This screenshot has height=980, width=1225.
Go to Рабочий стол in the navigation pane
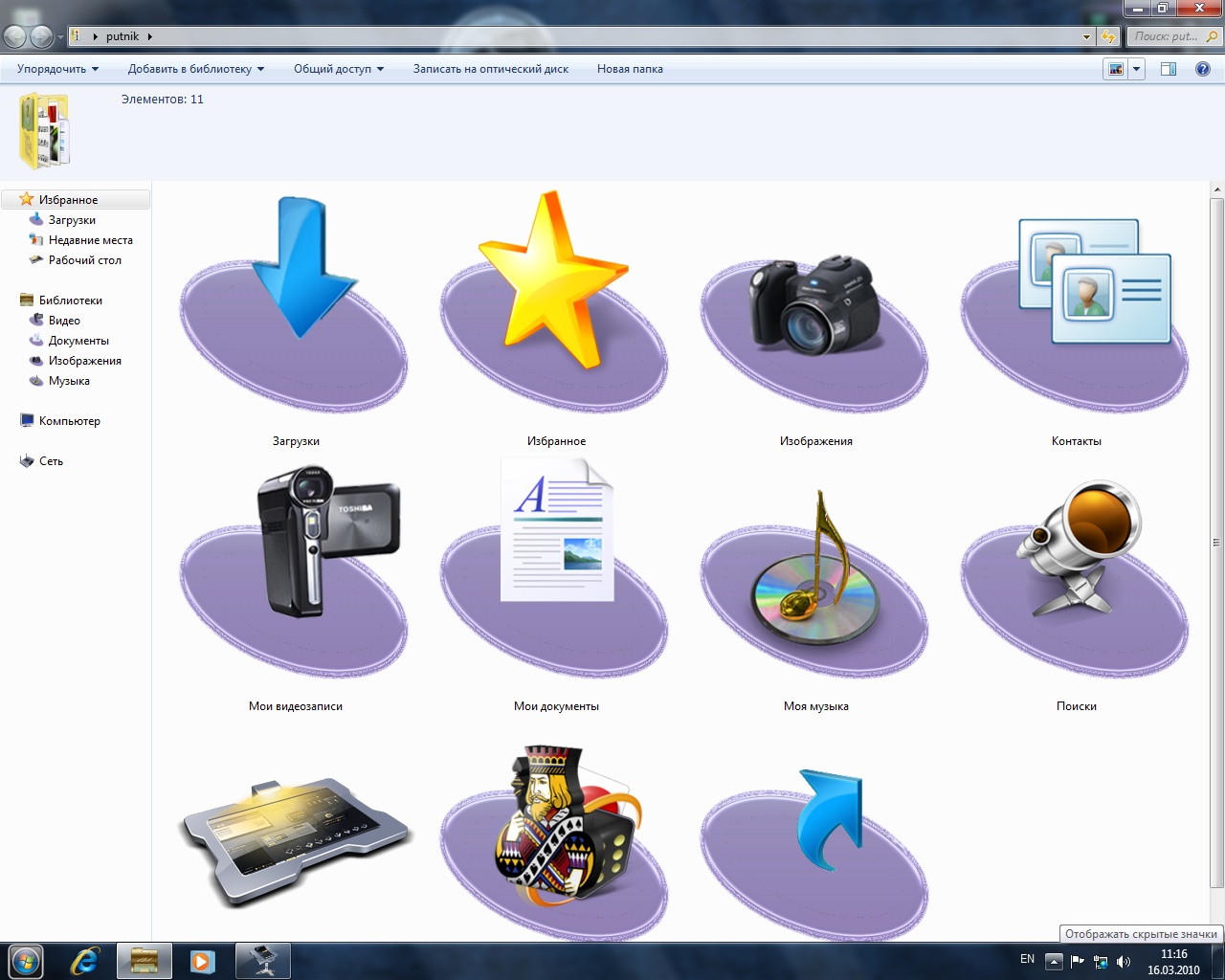84,260
